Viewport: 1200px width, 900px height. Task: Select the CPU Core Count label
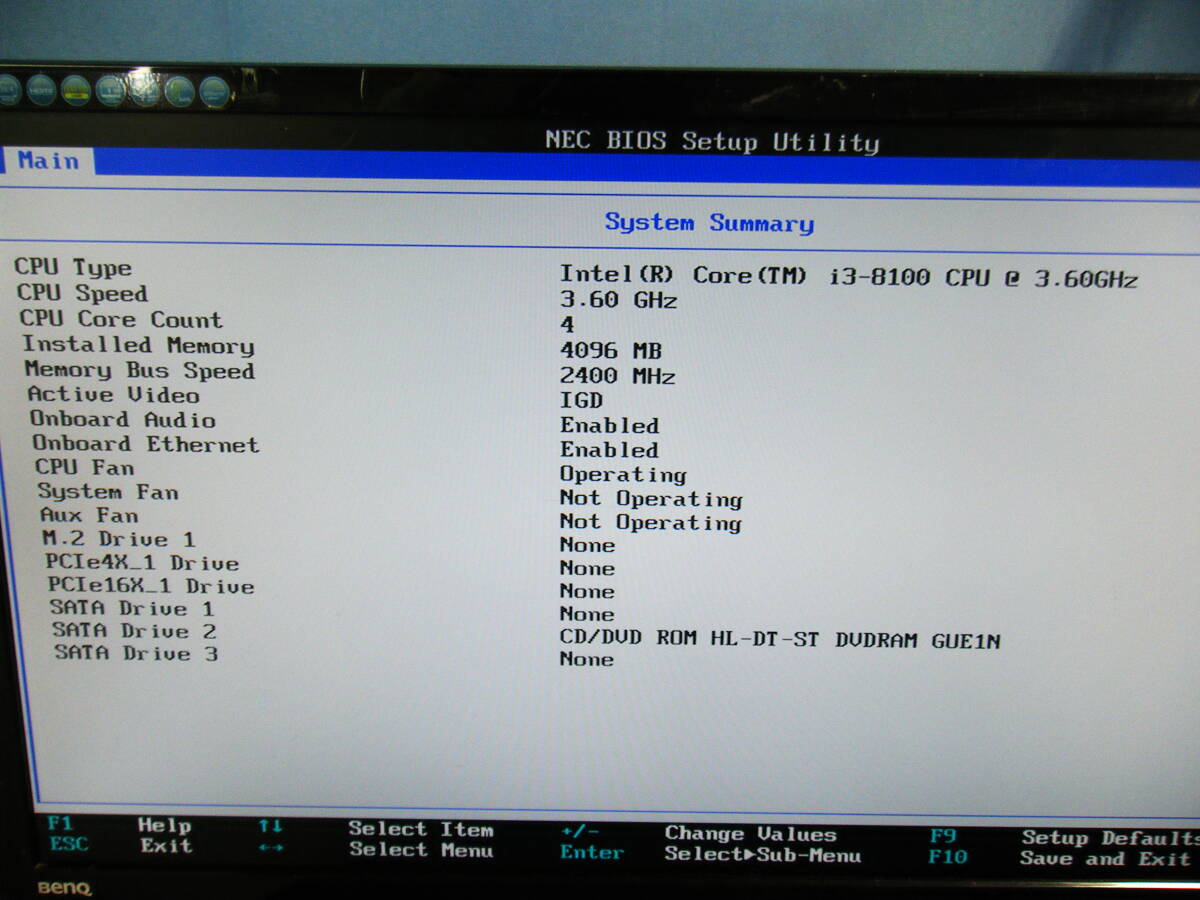click(x=121, y=319)
